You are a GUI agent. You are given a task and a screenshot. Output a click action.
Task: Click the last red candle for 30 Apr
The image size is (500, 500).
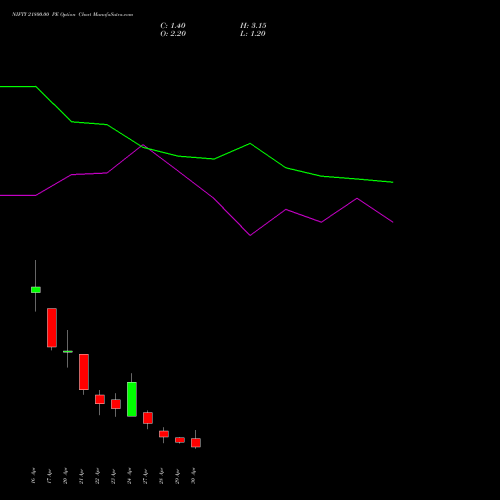[x=196, y=443]
